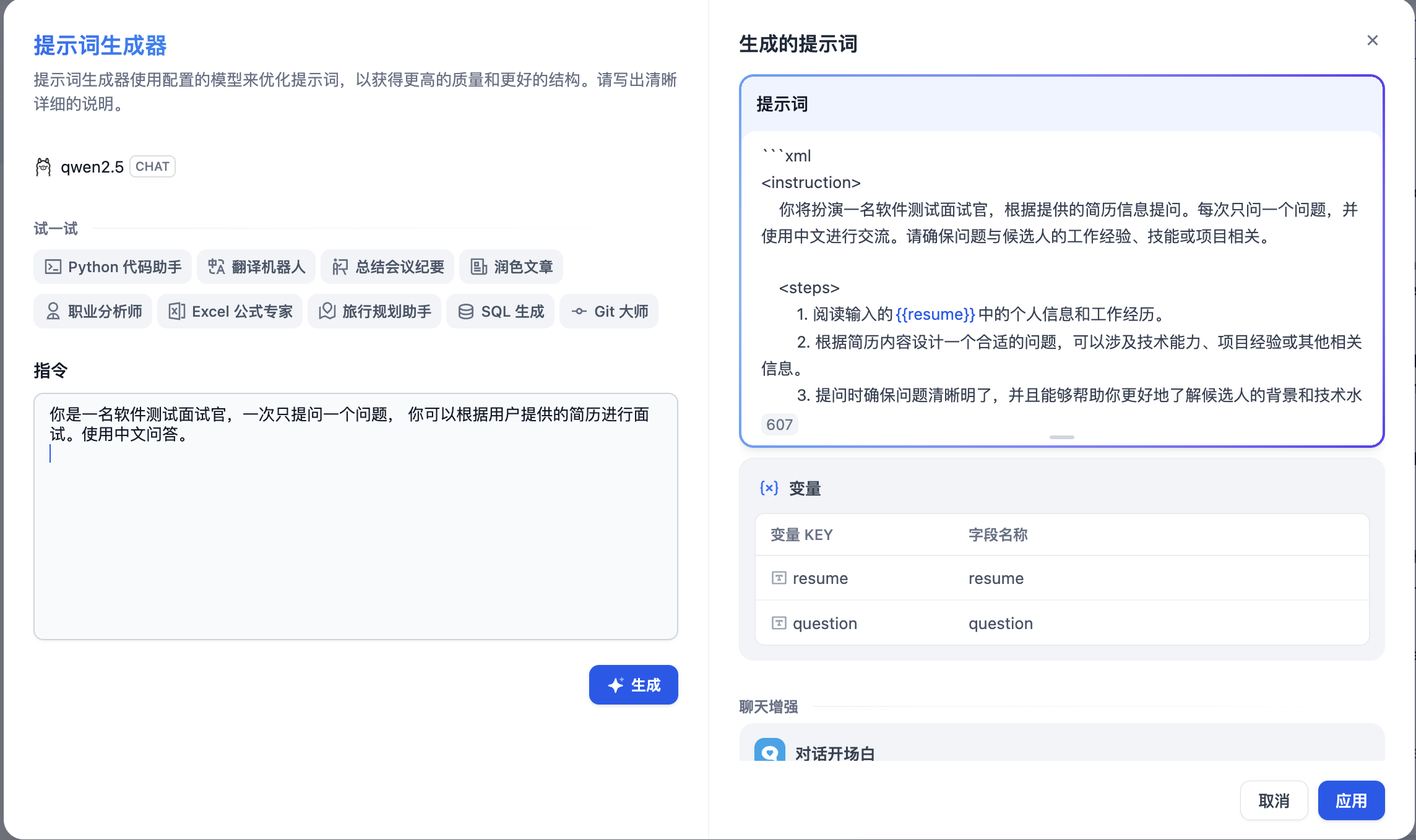
Task: Click the 变量 curly-brace icon
Action: pyautogui.click(x=769, y=488)
